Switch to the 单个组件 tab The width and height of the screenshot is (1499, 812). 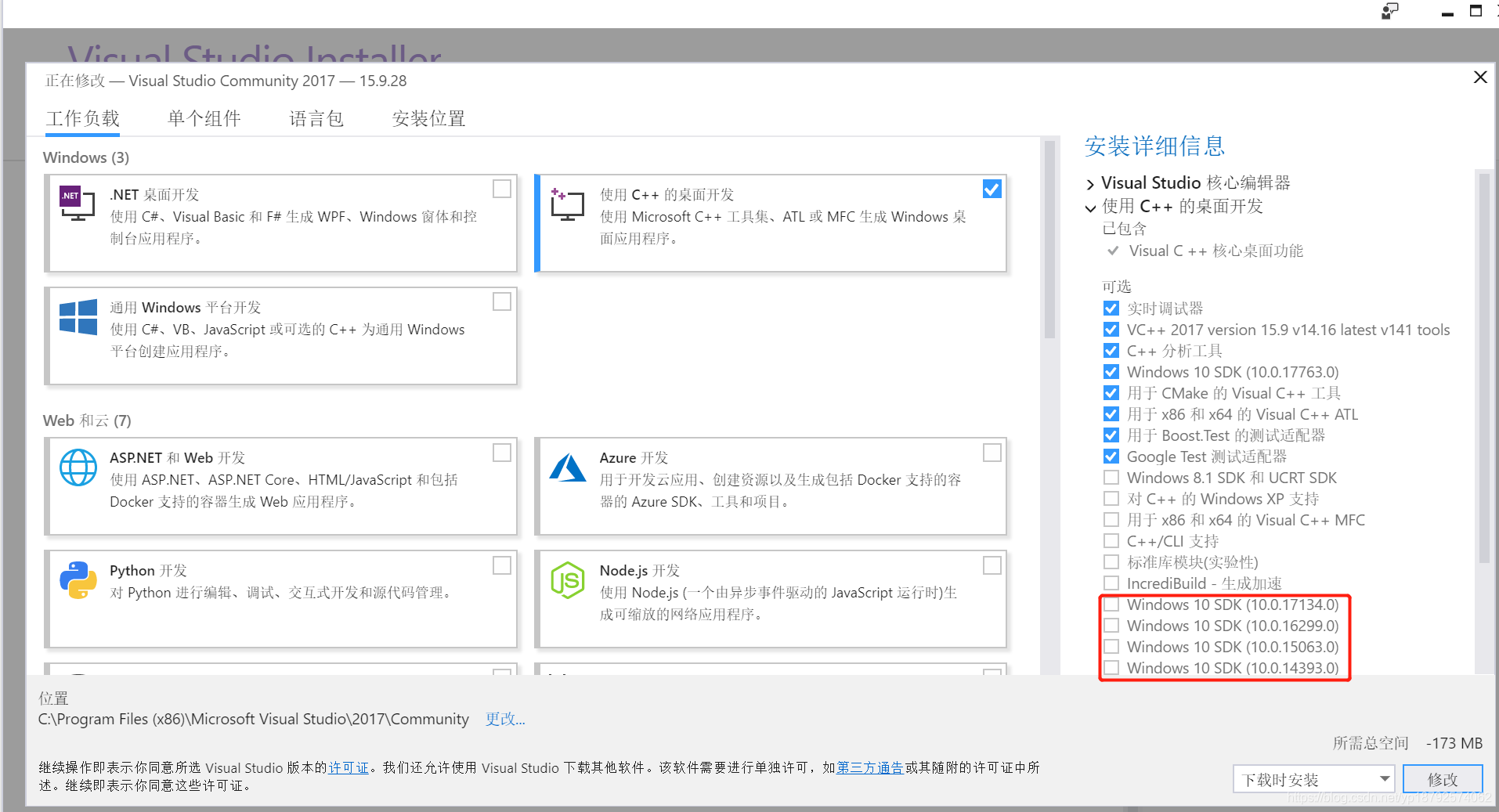point(204,118)
